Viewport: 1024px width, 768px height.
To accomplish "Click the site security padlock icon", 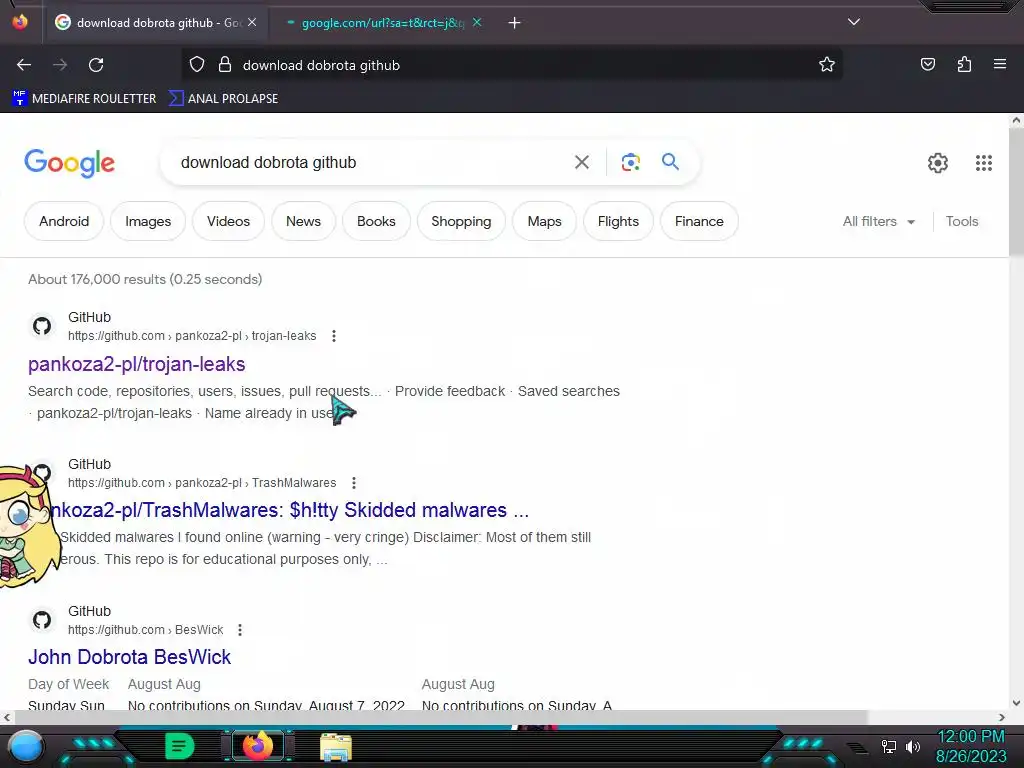I will pos(225,65).
